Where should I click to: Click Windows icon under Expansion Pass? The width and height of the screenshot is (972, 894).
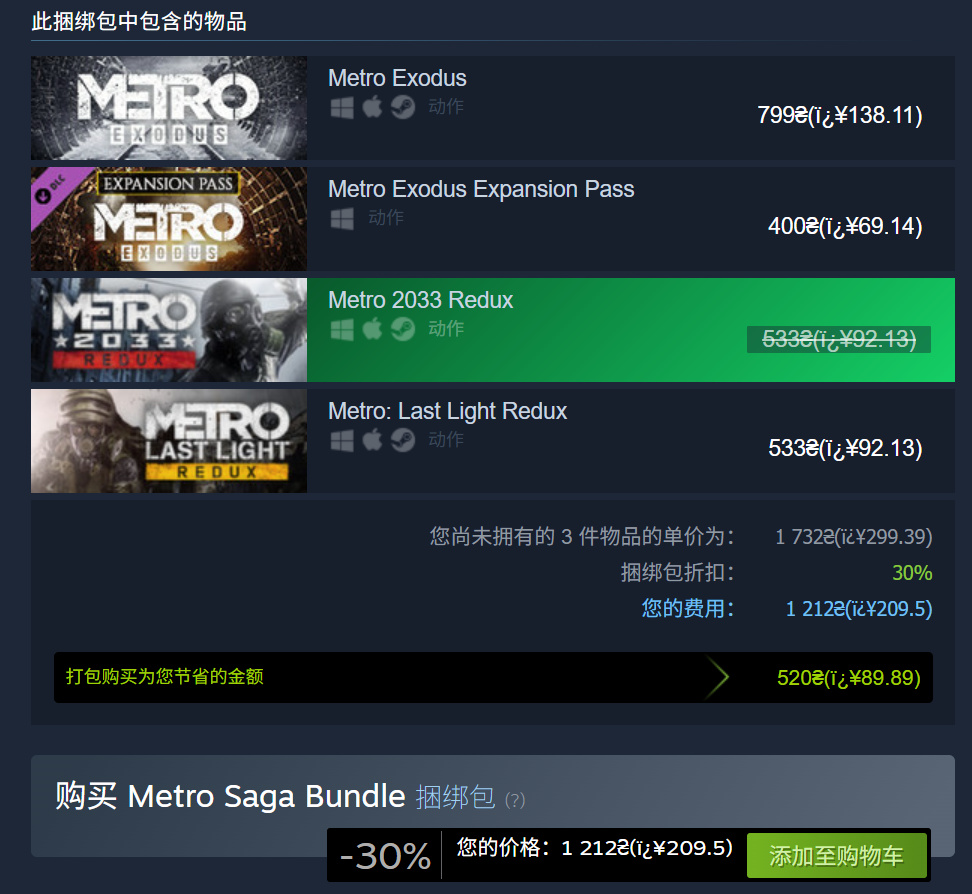click(342, 218)
